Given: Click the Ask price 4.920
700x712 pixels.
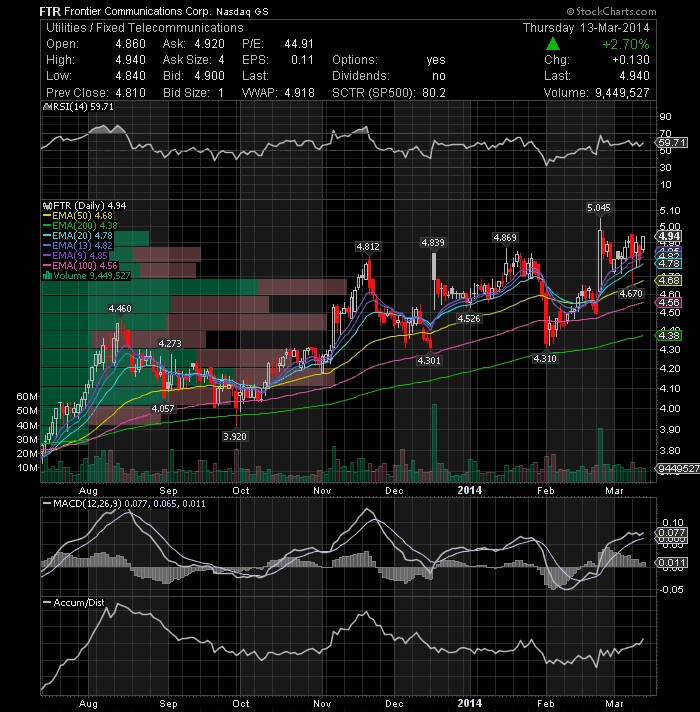Looking at the screenshot, I should [x=209, y=44].
